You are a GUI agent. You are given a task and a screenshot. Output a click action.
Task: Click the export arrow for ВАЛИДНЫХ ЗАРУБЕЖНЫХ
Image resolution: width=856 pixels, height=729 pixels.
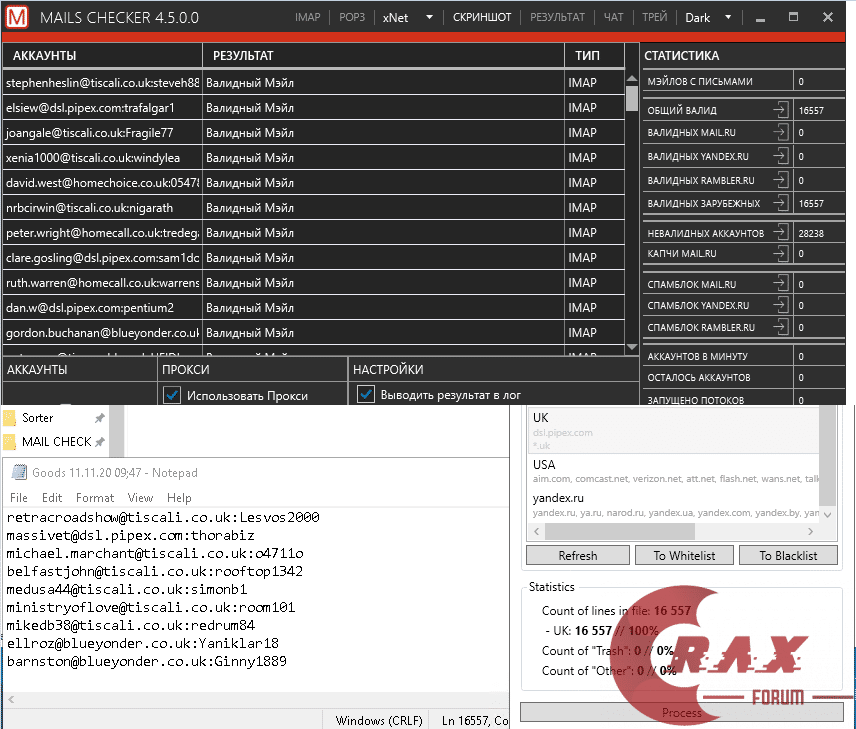pos(780,203)
